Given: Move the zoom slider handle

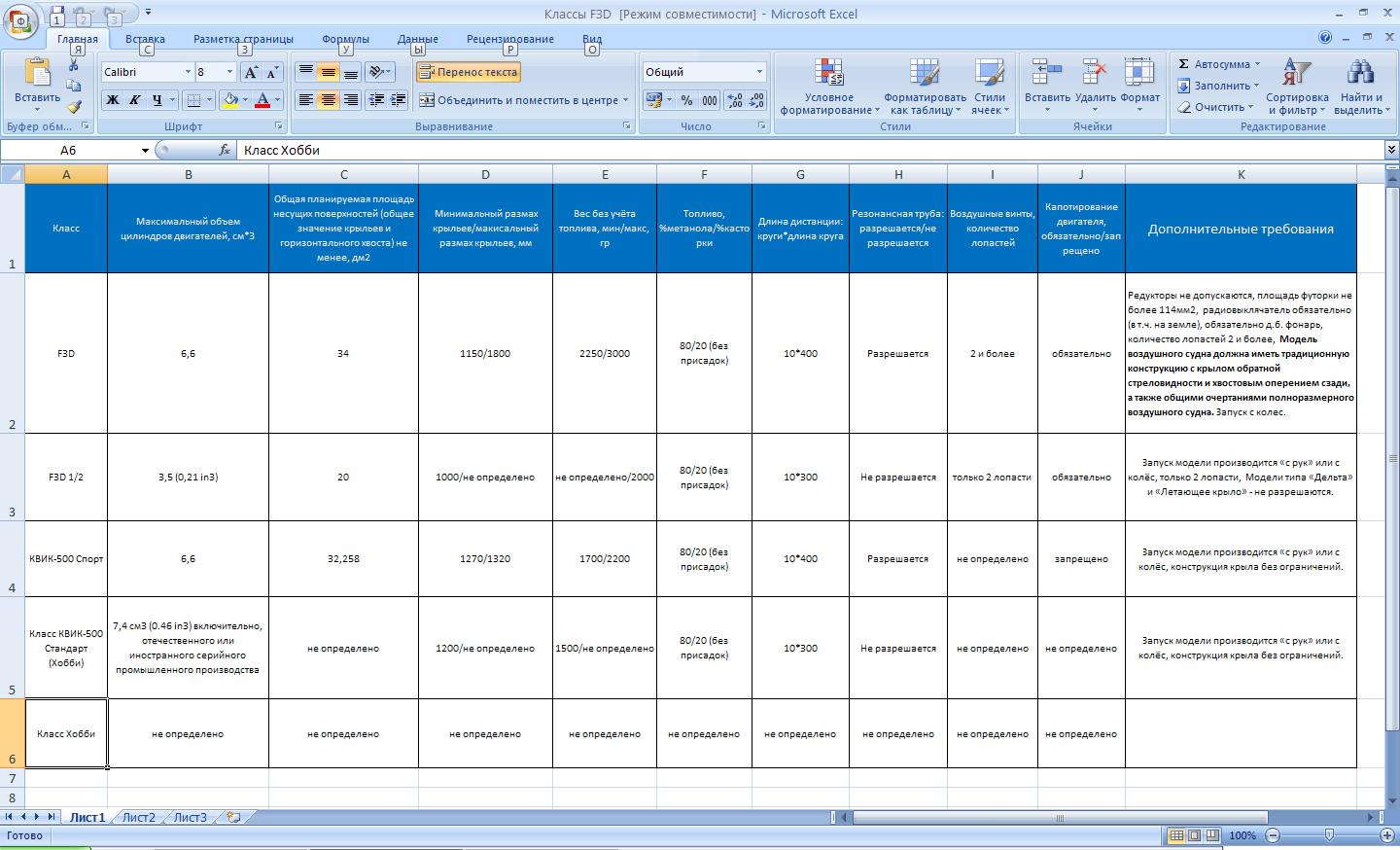Looking at the screenshot, I should (x=1329, y=835).
